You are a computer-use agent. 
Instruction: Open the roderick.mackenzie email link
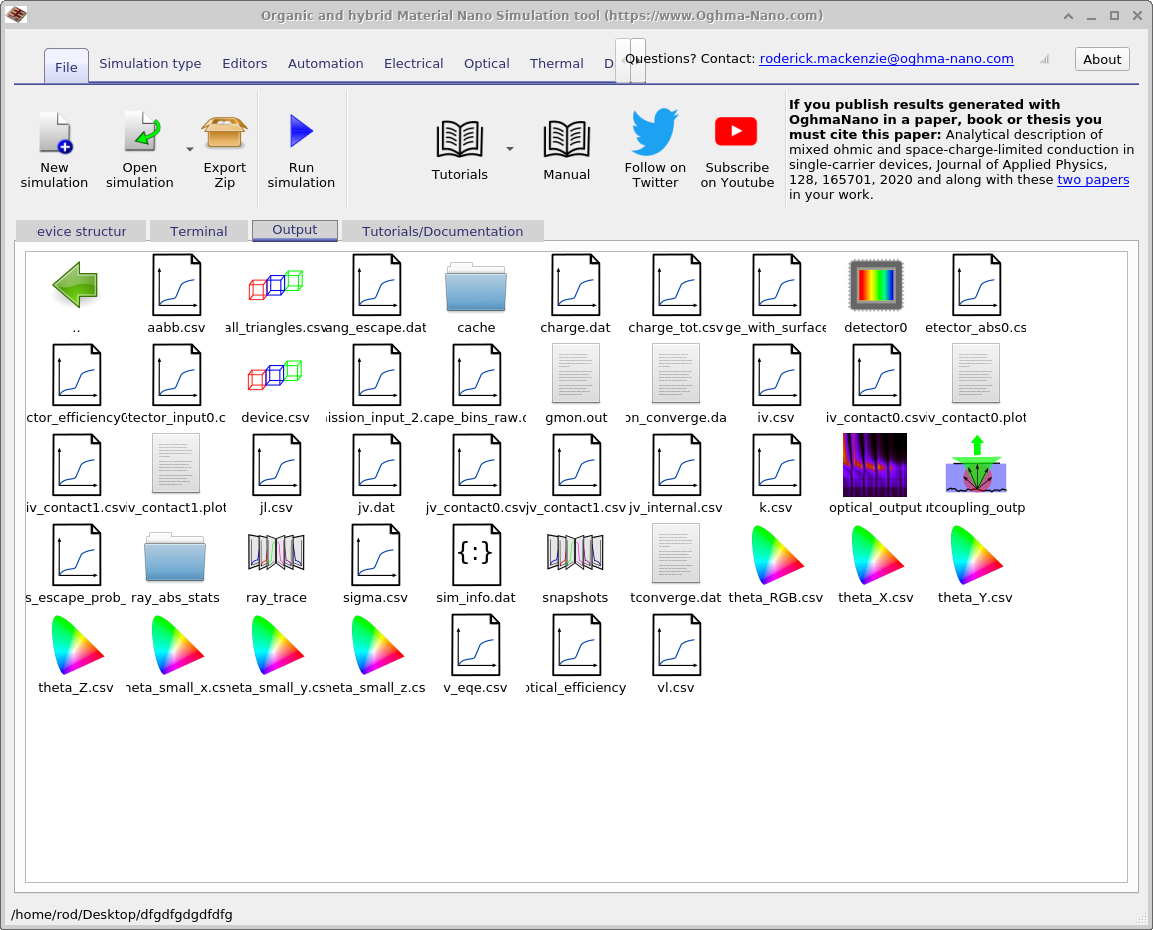(x=885, y=58)
